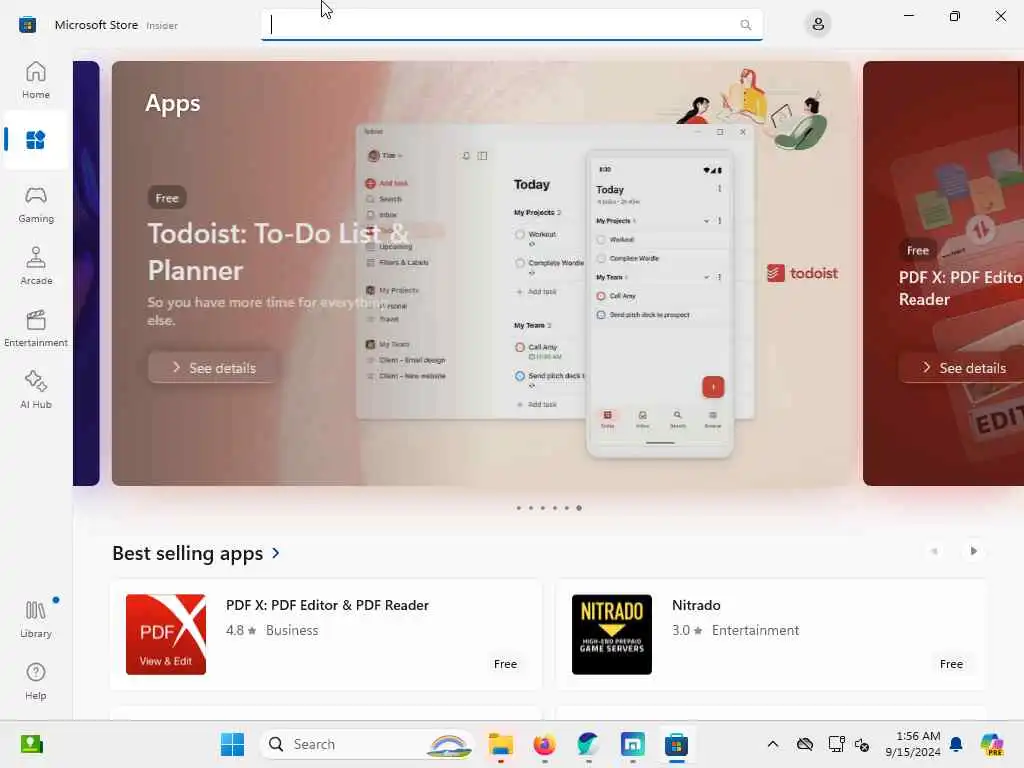
Task: Open the AI Hub section
Action: 35,391
